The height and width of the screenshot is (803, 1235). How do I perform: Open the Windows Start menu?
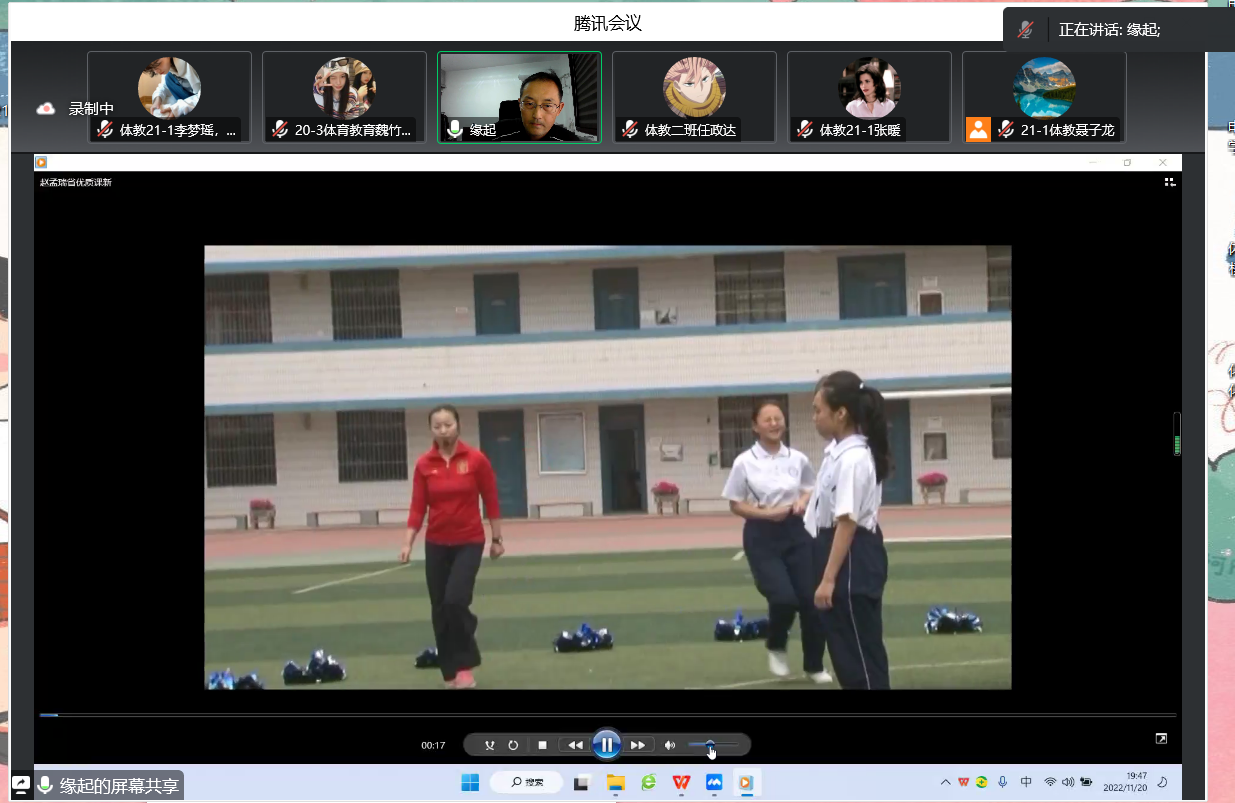[470, 782]
